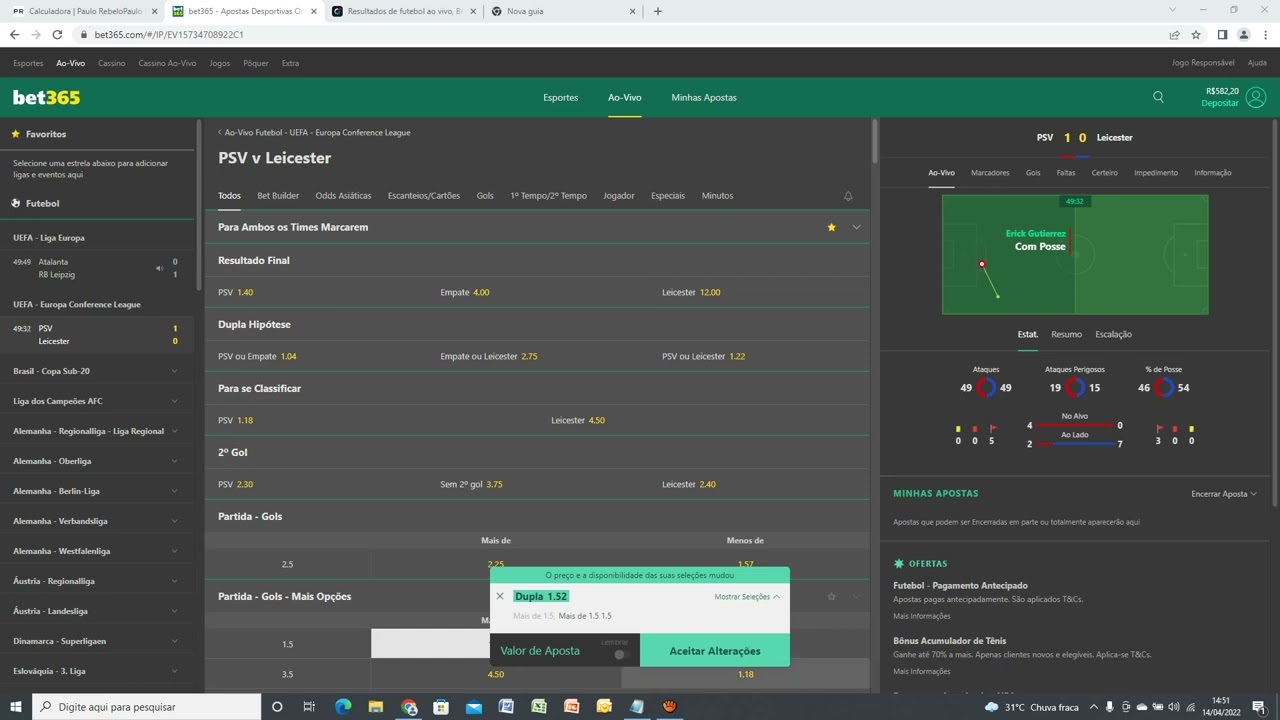The image size is (1280, 720).
Task: Go back with the browser back arrow
Action: click(14, 34)
